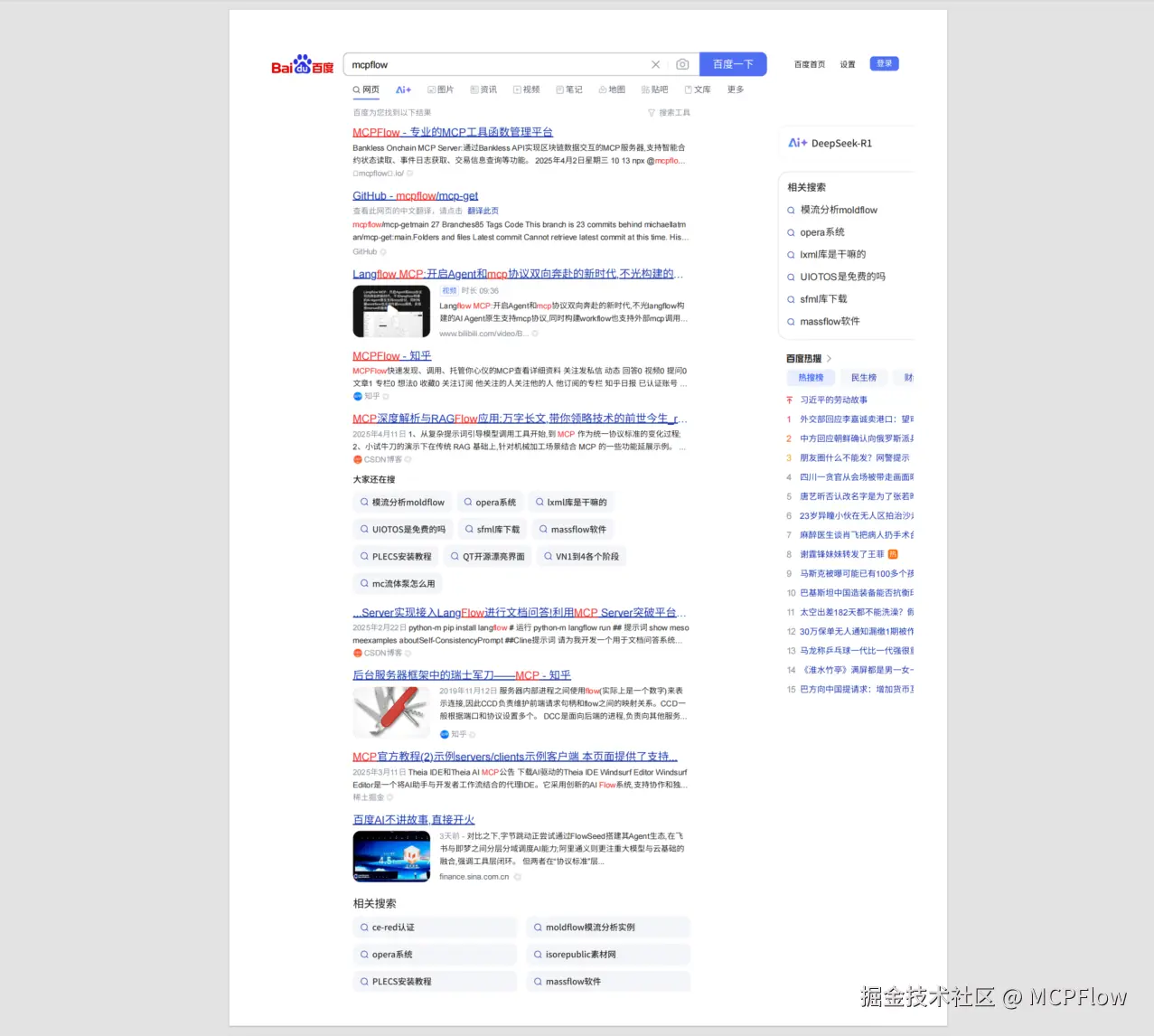
Task: Click opera系统 chip in 大家还在搜
Action: point(490,502)
